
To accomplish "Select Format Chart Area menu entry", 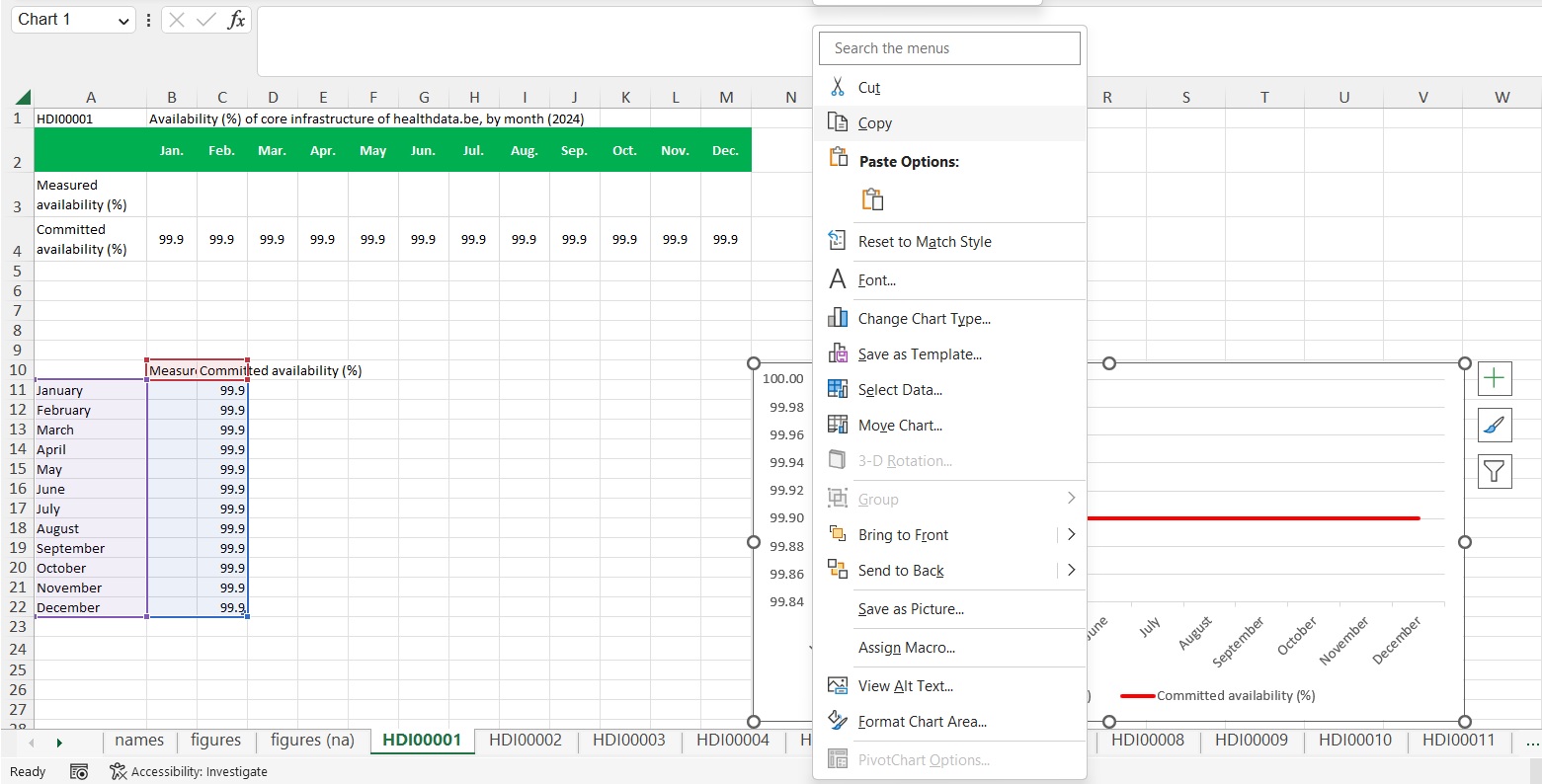I will [x=922, y=721].
